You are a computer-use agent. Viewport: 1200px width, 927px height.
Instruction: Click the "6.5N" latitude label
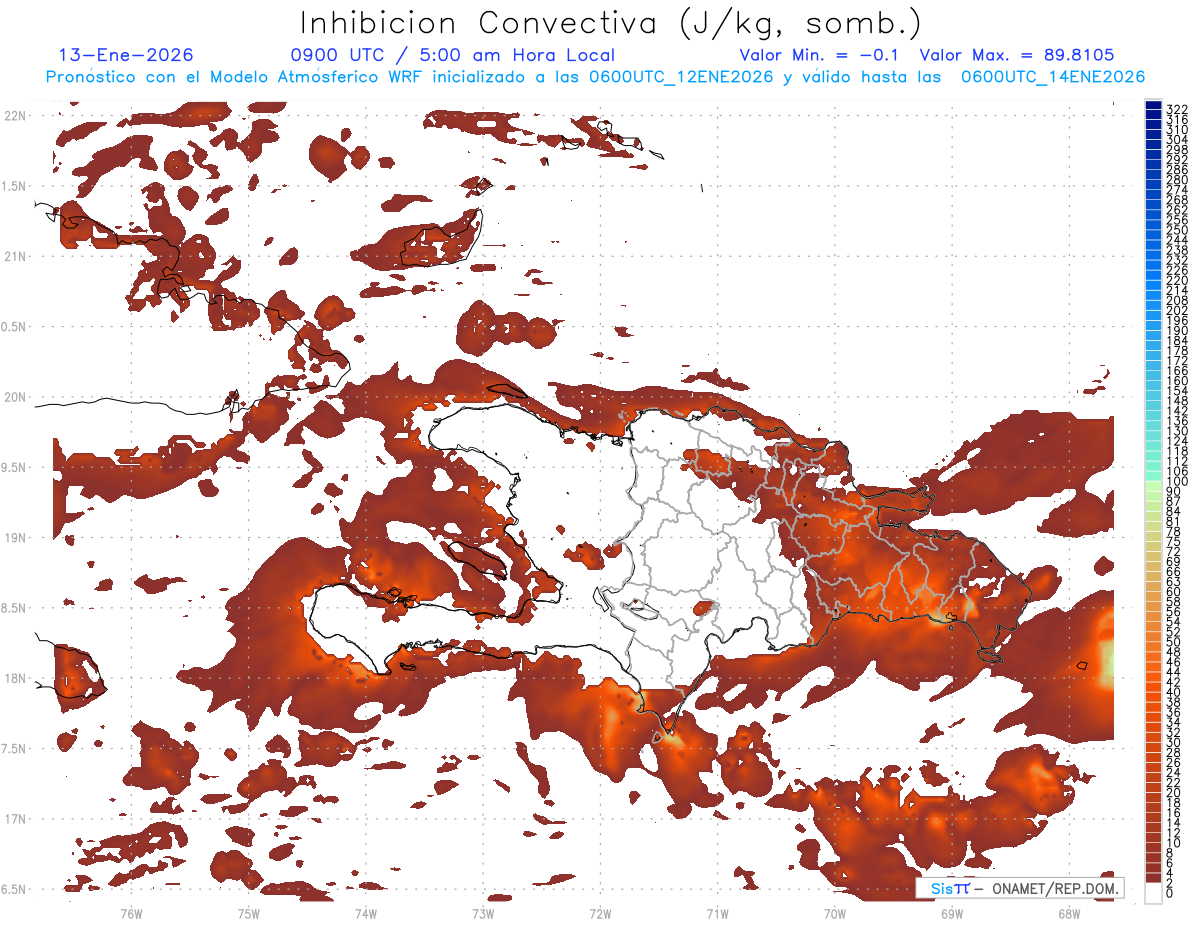[14, 889]
